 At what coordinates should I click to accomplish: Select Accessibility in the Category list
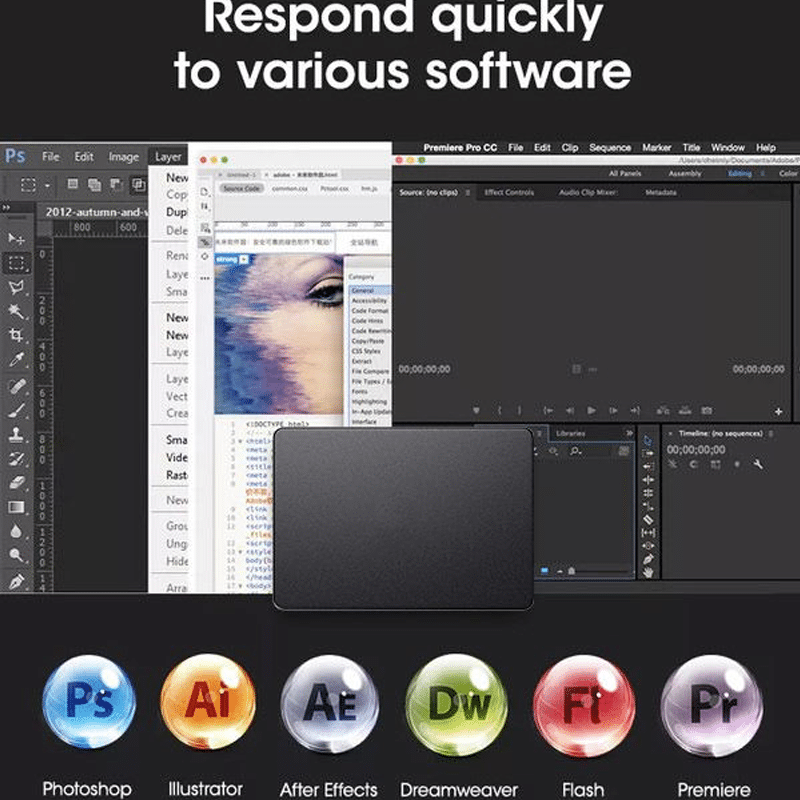point(369,301)
